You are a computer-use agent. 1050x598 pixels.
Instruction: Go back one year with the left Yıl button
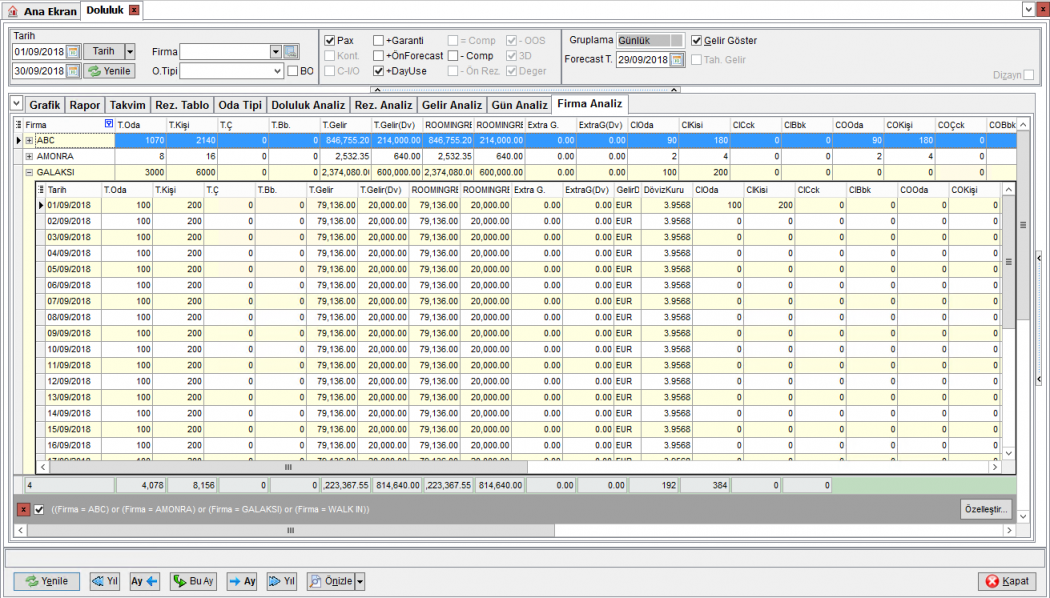point(105,581)
